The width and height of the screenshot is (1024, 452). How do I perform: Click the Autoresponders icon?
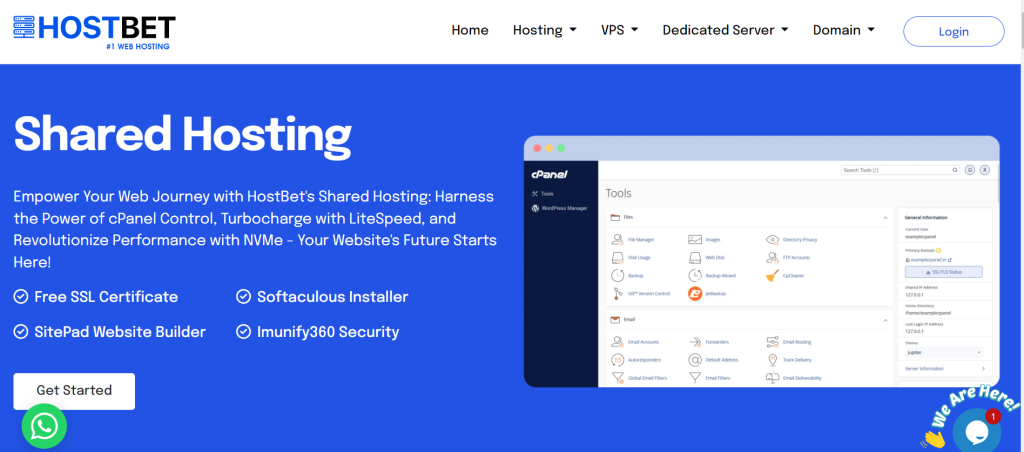617,360
